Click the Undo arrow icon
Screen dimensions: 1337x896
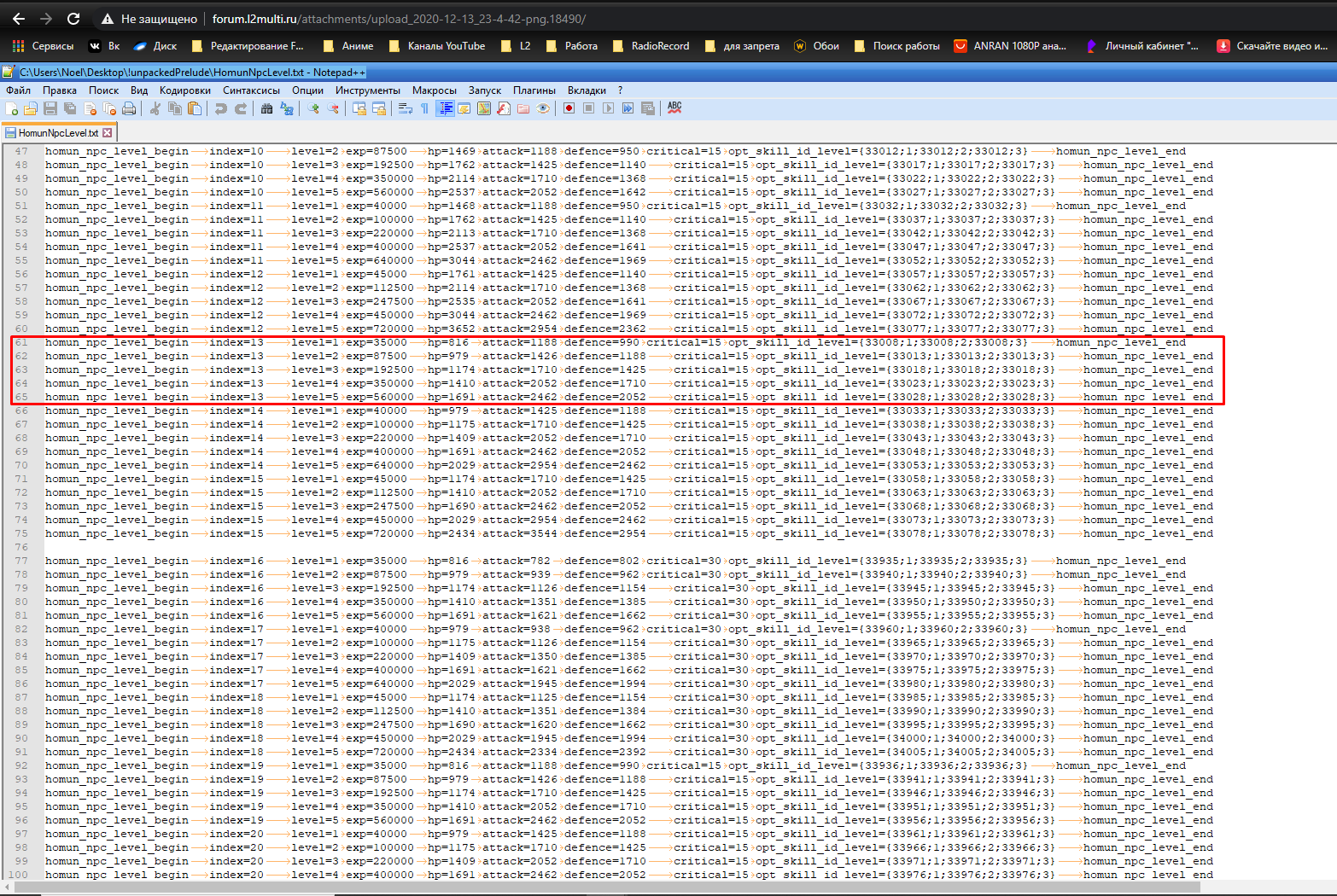221,108
